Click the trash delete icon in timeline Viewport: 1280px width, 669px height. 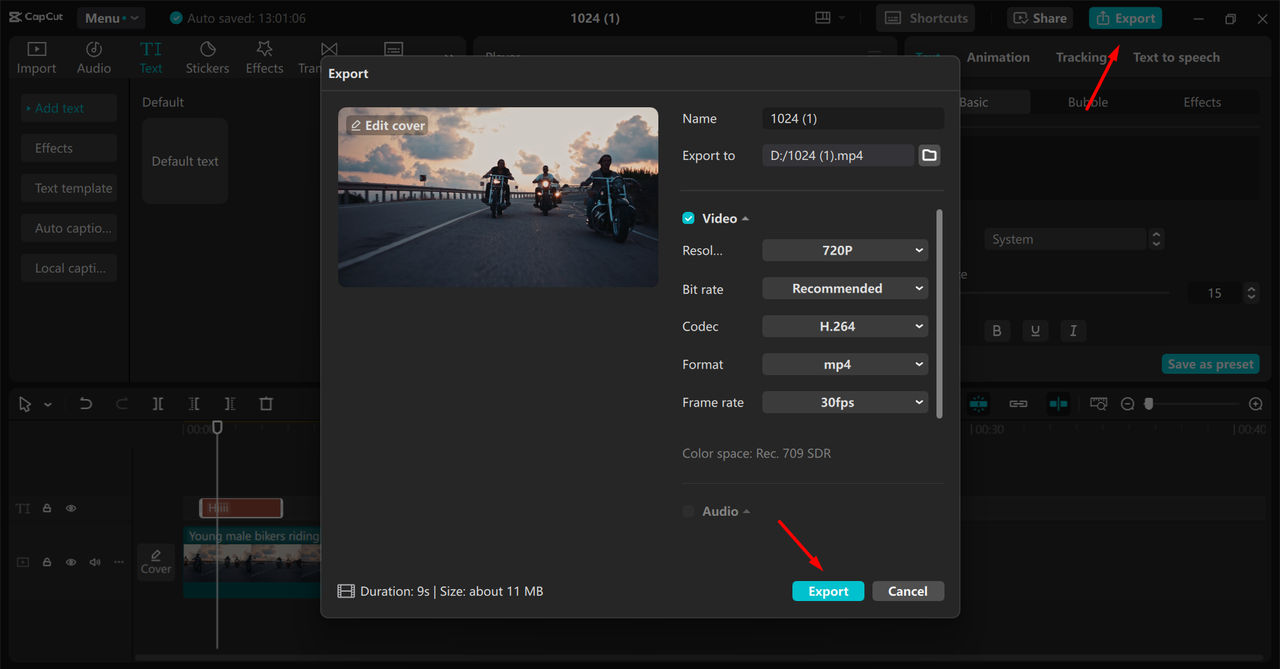click(266, 404)
